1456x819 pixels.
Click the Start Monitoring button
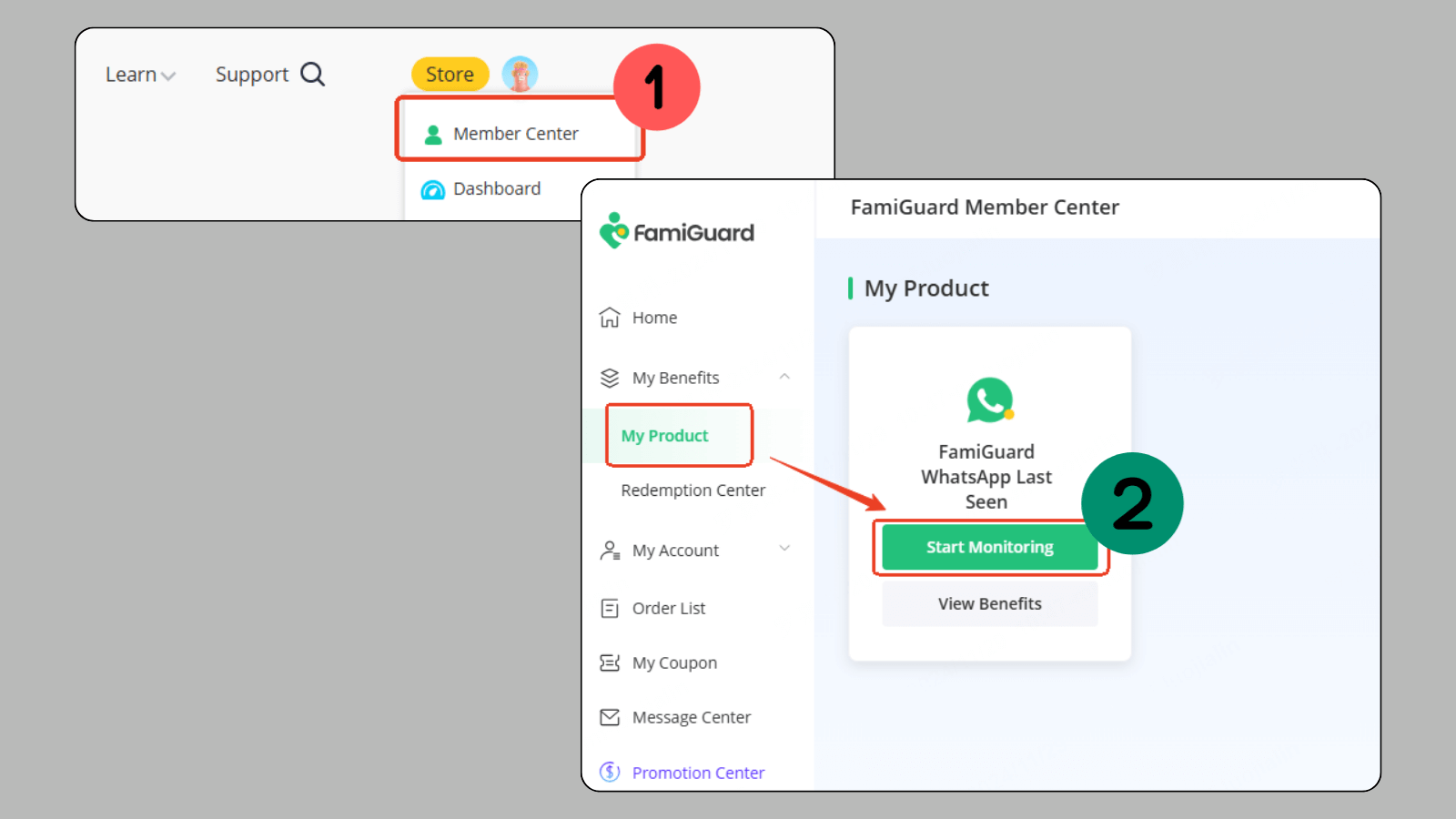click(x=990, y=547)
